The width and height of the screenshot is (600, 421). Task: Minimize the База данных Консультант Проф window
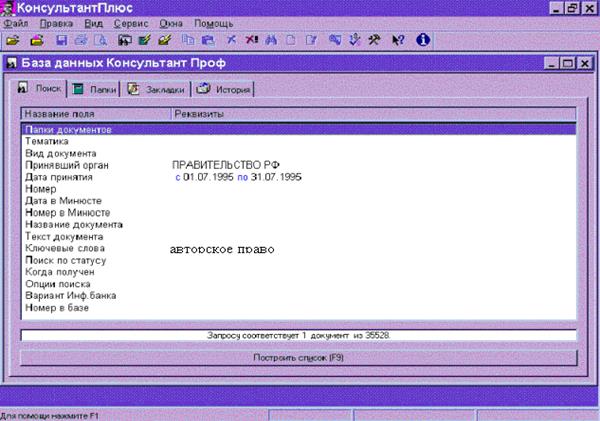coord(551,63)
